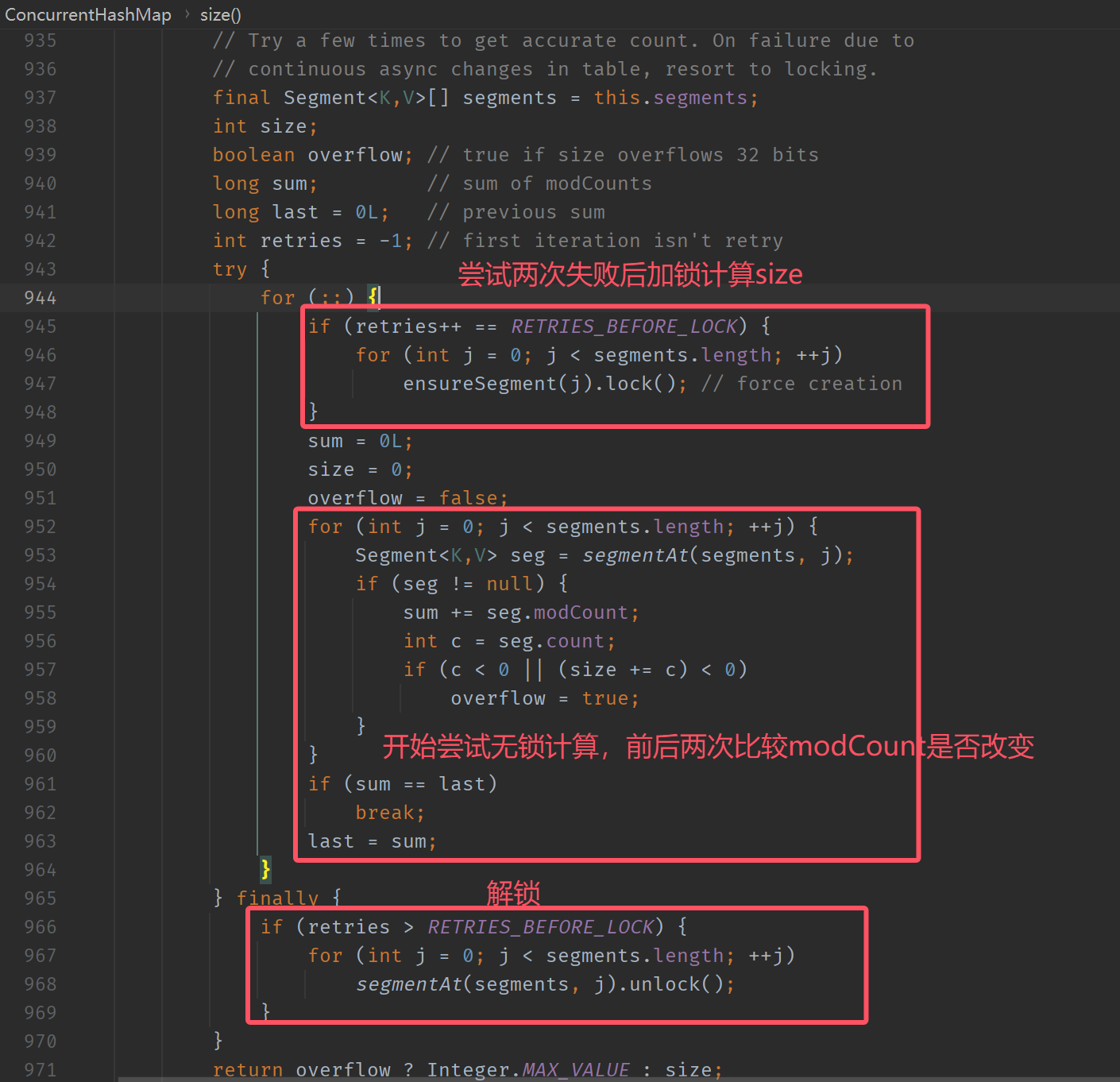The width and height of the screenshot is (1120, 1082).
Task: Click 'retries++' on line 945
Action: click(x=408, y=327)
